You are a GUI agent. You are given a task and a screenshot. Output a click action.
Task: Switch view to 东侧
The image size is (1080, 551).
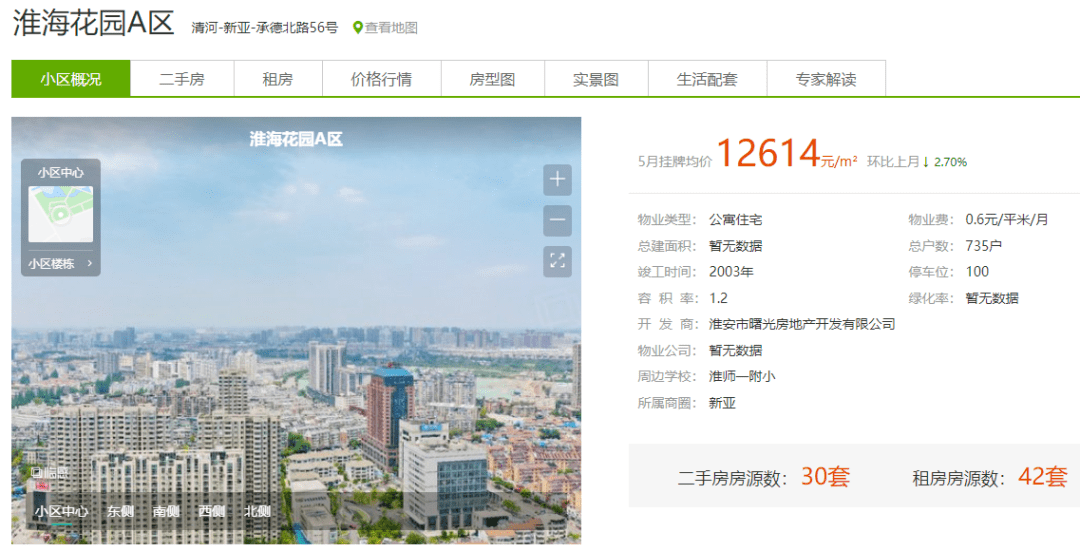tap(120, 512)
